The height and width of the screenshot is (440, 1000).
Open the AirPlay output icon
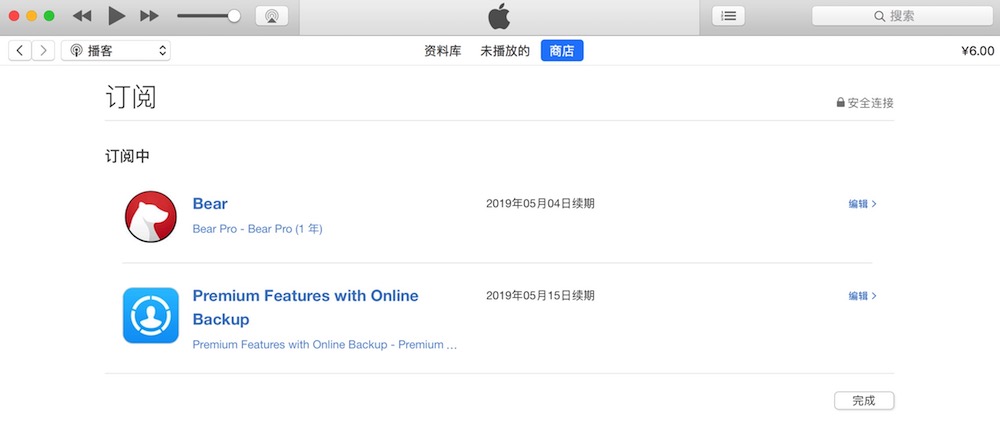272,16
